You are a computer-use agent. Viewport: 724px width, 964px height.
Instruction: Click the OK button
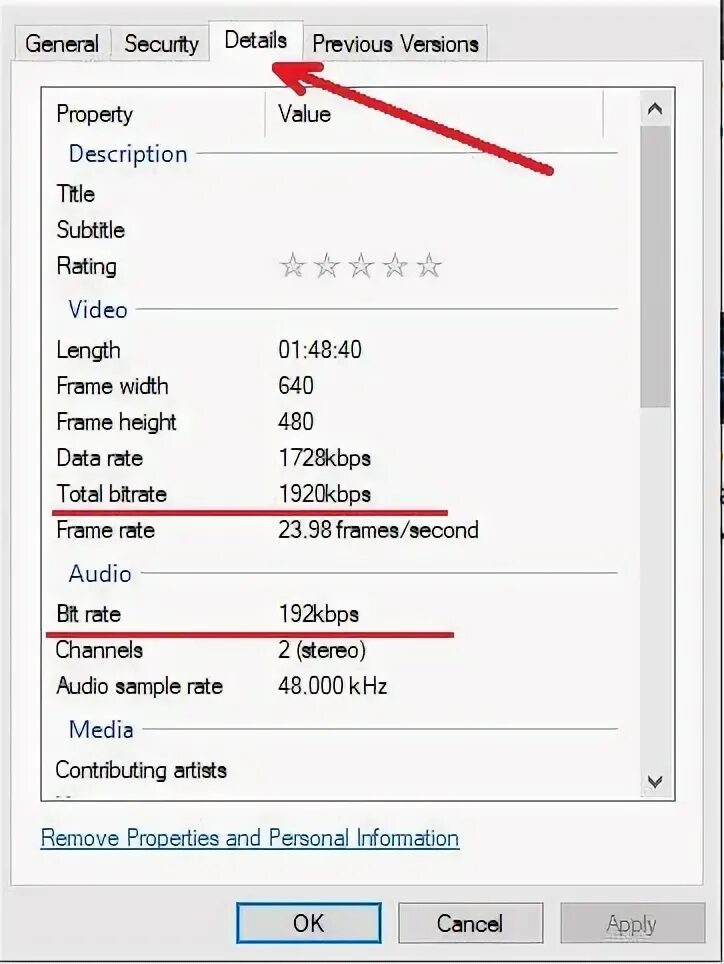pos(309,923)
